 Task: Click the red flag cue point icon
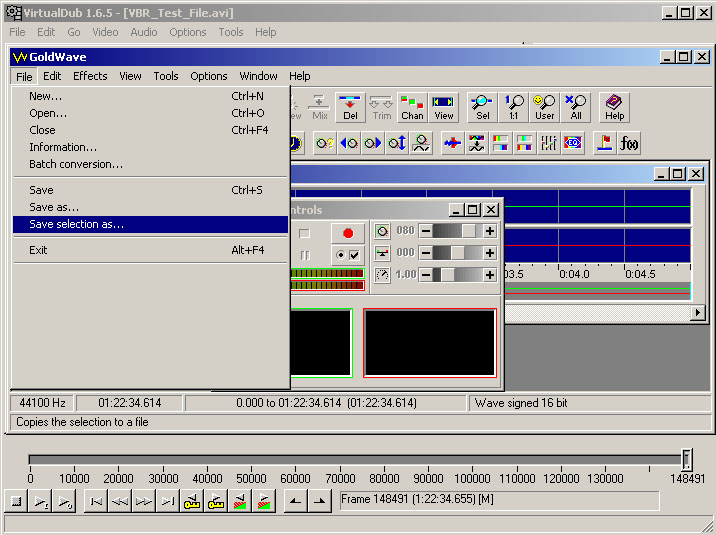pyautogui.click(x=605, y=143)
